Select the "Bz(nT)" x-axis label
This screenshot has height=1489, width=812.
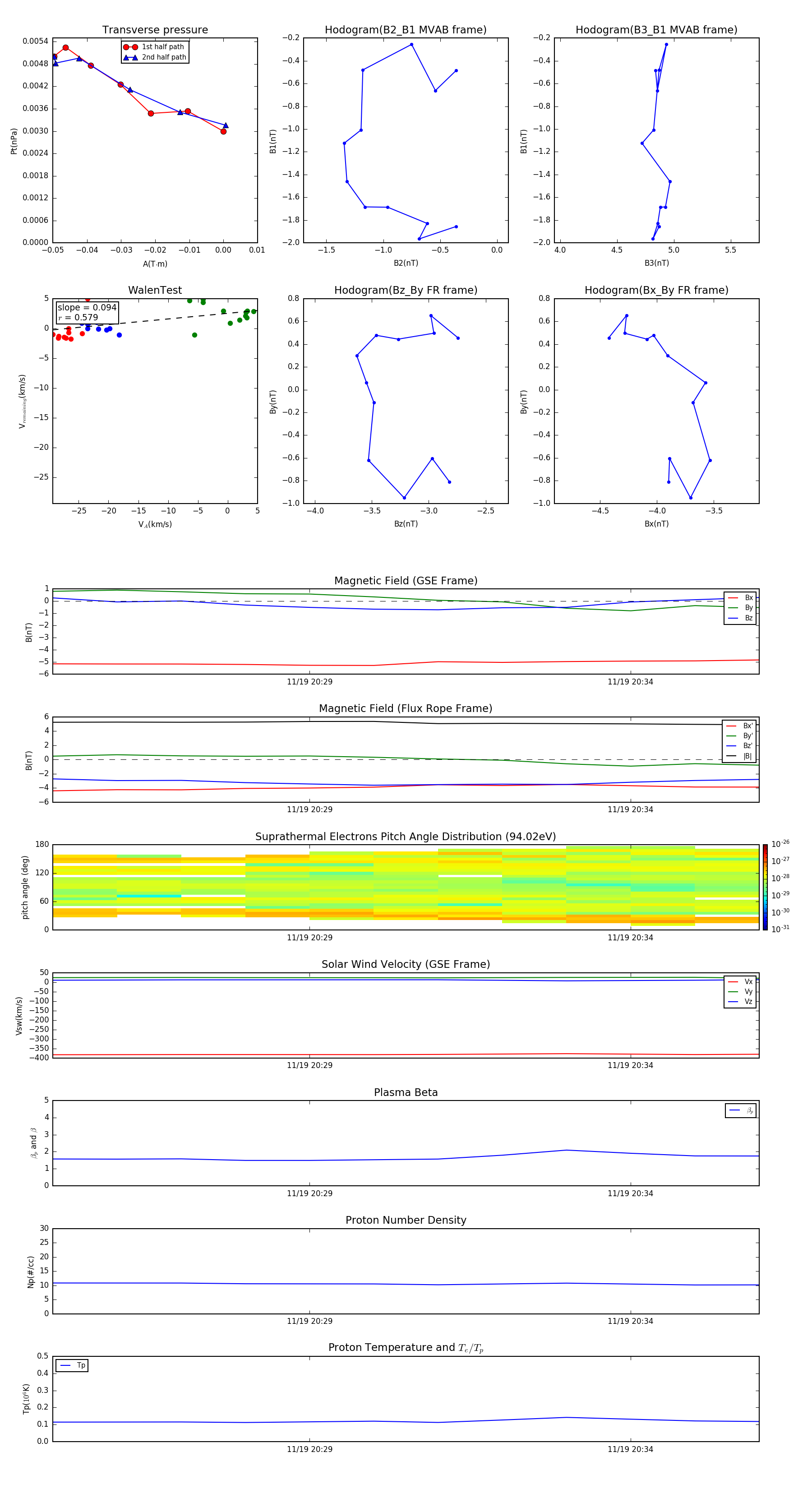(406, 524)
